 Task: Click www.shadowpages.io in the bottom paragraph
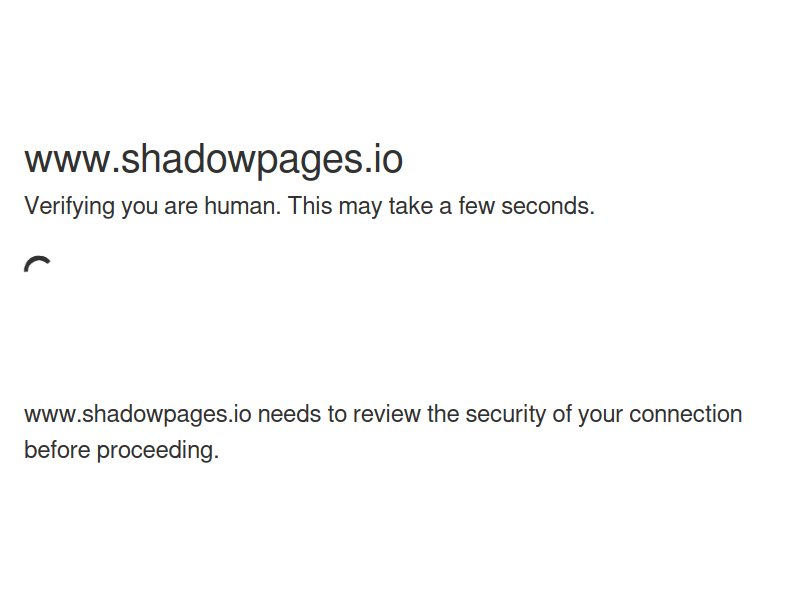click(x=138, y=414)
